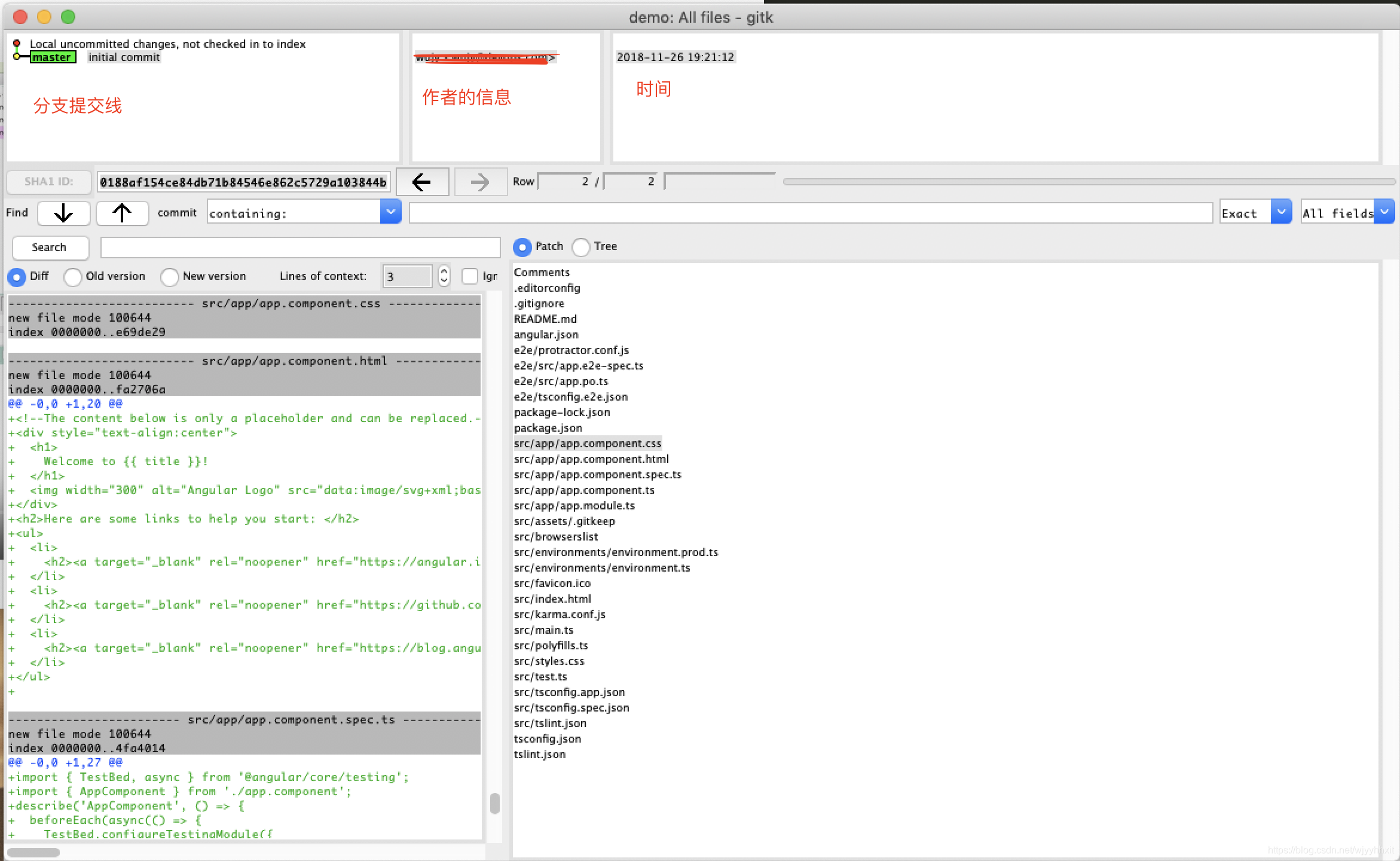Click the Find next down arrow
The width and height of the screenshot is (1400, 861).
pyautogui.click(x=63, y=213)
